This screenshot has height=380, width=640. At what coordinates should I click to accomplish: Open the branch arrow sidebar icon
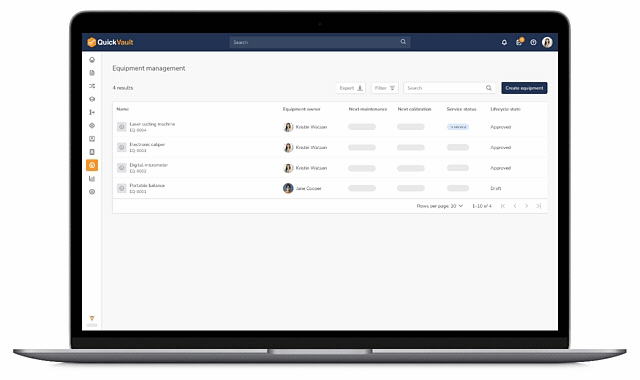coord(92,112)
